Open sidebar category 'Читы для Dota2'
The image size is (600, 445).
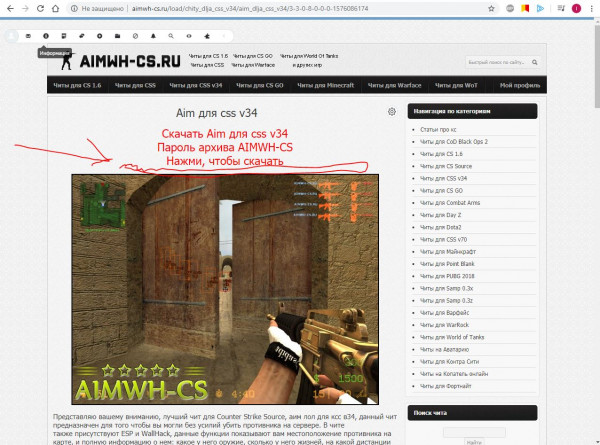click(x=440, y=227)
